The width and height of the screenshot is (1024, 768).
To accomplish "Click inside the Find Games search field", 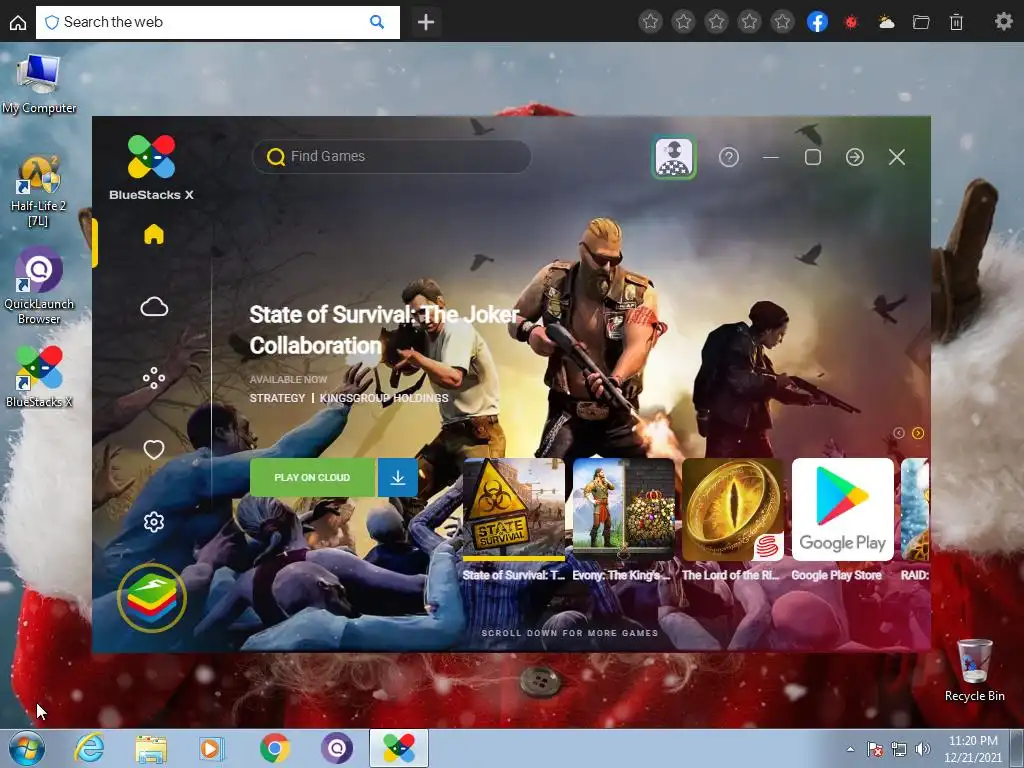I will pyautogui.click(x=392, y=157).
